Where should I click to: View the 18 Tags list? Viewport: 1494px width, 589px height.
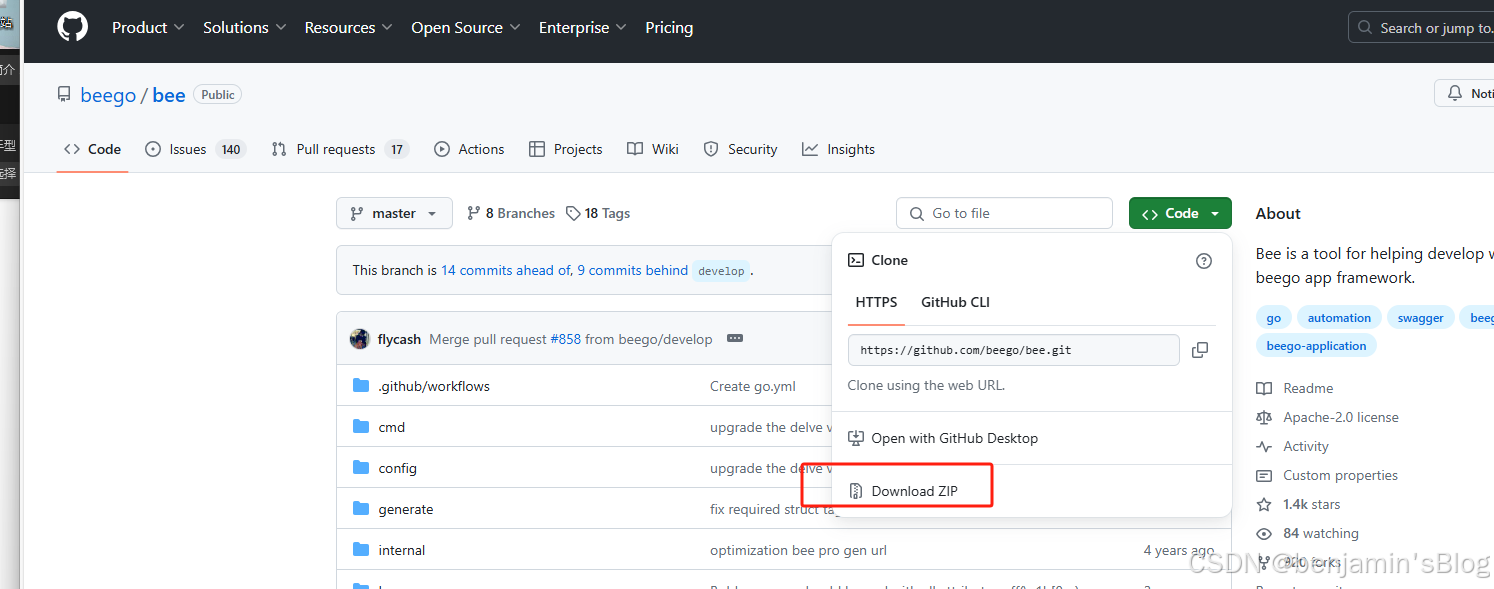click(x=598, y=213)
